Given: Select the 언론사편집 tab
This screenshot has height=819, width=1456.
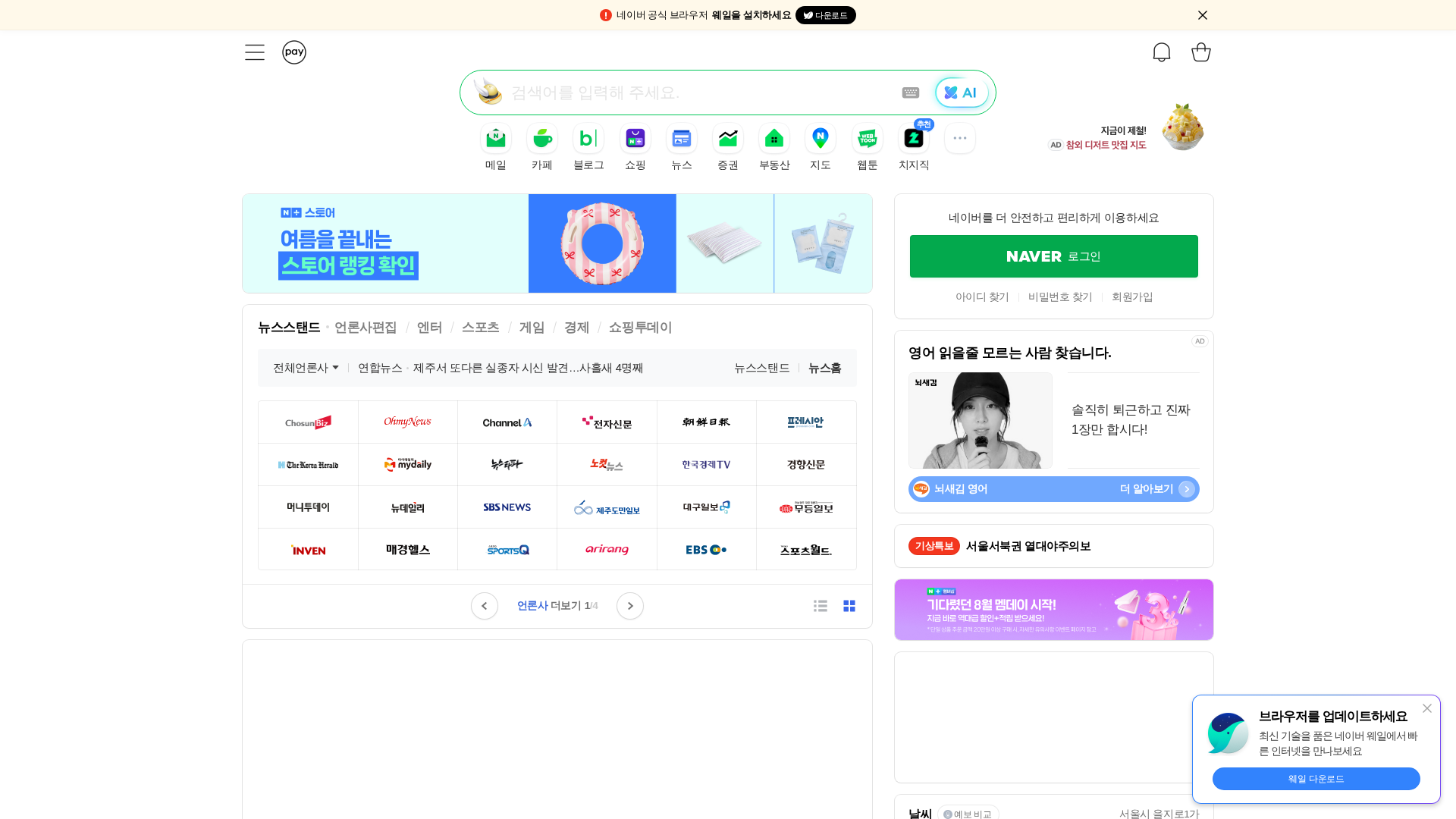Looking at the screenshot, I should (366, 328).
